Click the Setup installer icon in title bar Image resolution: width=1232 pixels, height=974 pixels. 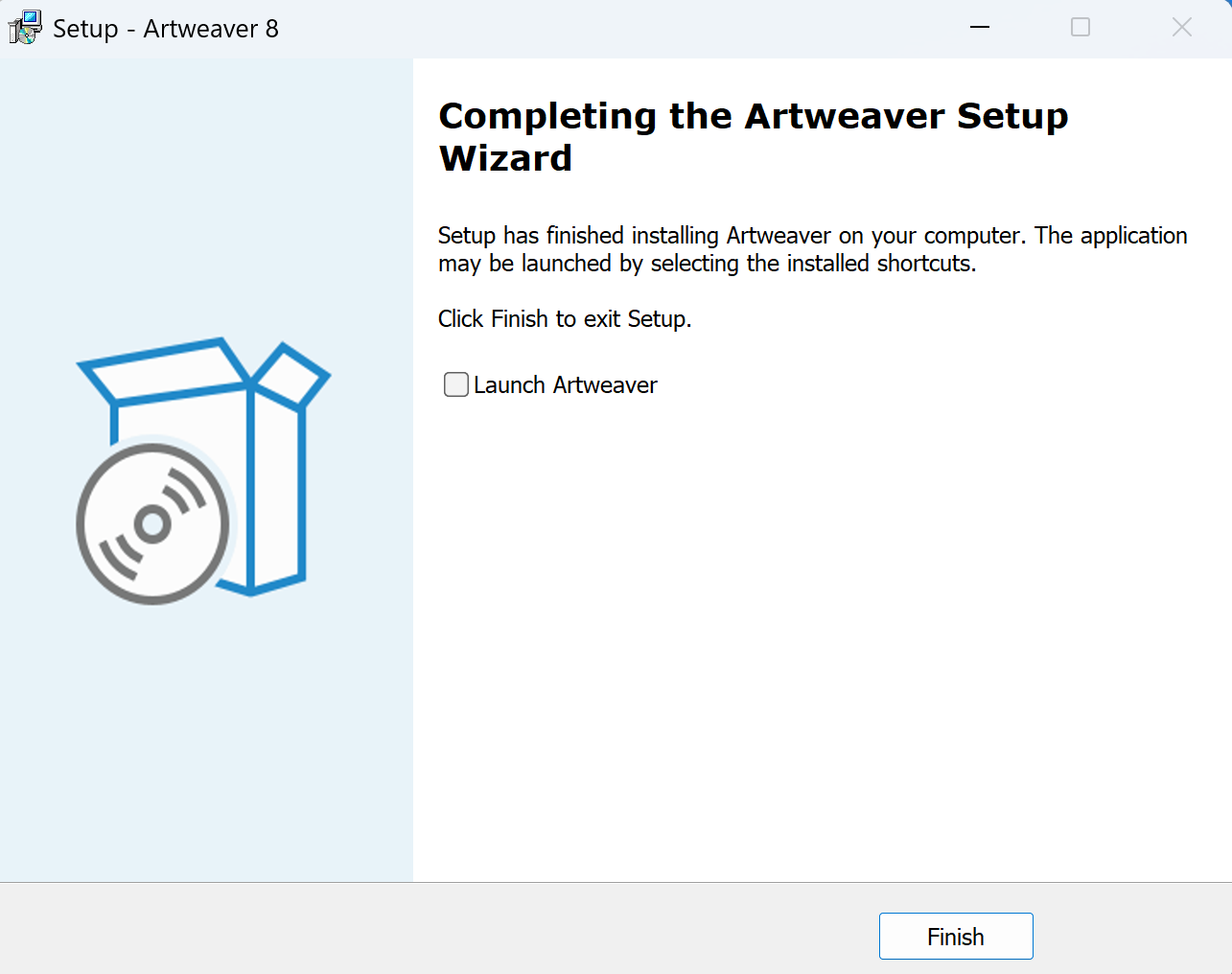pyautogui.click(x=25, y=28)
